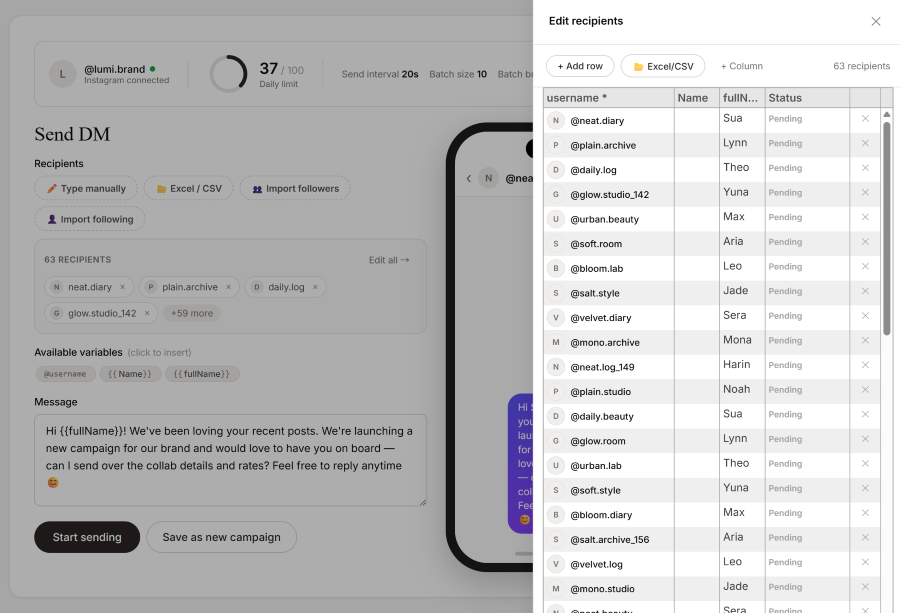
Task: Click the 63 recipients count label
Action: 862,66
